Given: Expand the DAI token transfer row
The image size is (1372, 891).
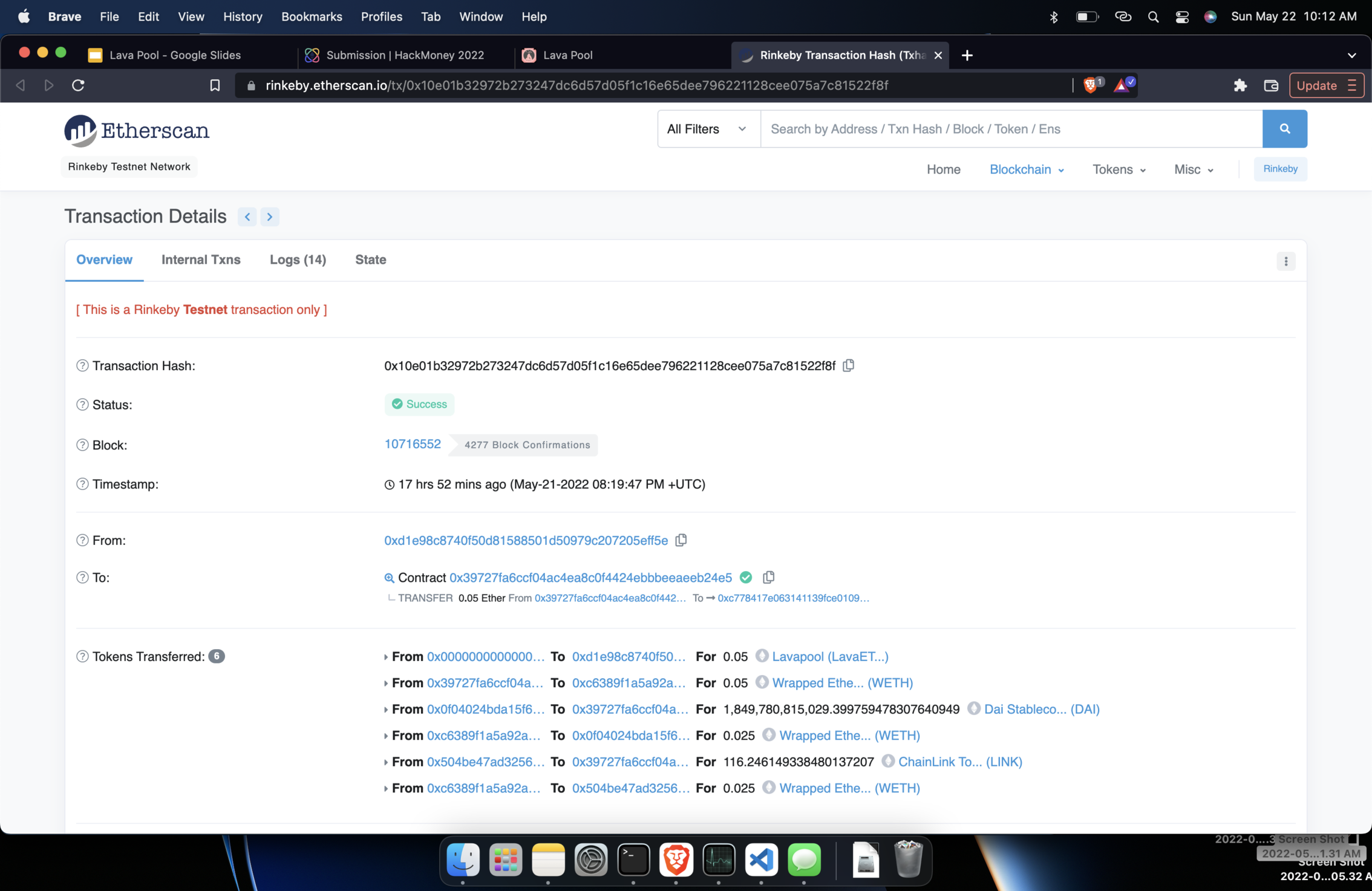Looking at the screenshot, I should tap(386, 710).
